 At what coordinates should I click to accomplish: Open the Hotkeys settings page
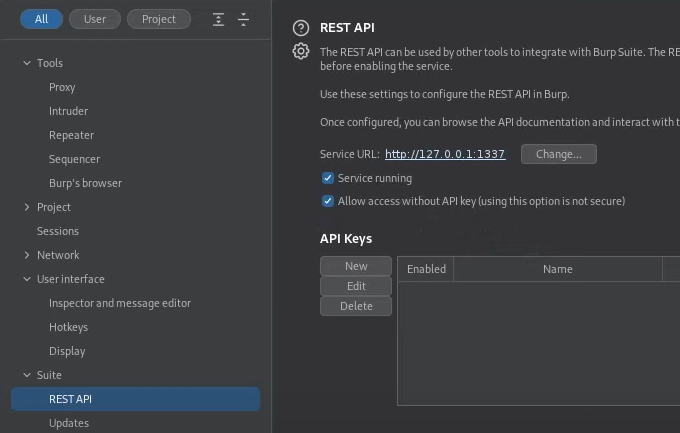68,327
